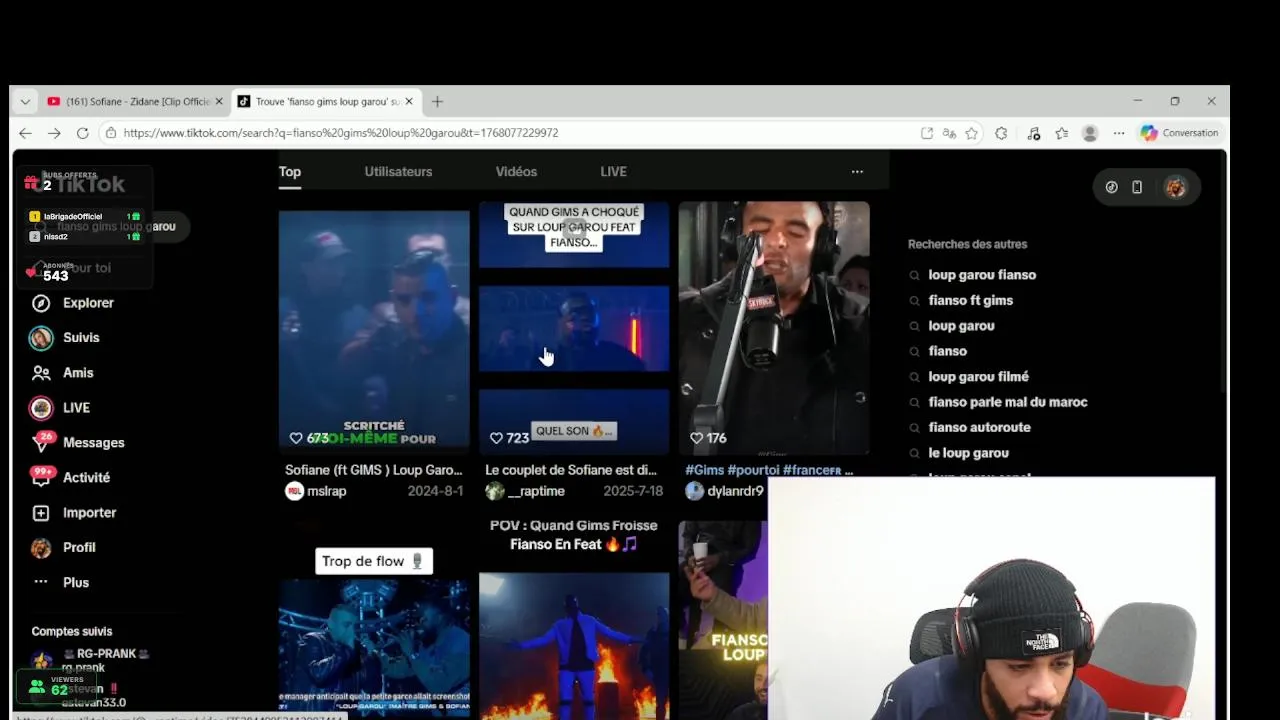
Task: Search suggestion 'loup garou fianso'
Action: pos(982,275)
